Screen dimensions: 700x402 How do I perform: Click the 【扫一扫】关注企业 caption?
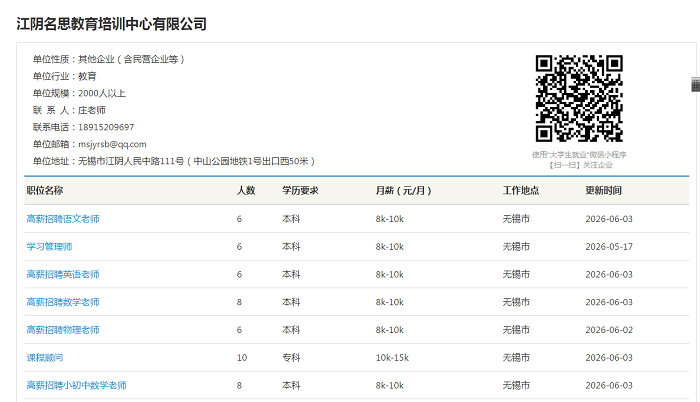tap(581, 165)
